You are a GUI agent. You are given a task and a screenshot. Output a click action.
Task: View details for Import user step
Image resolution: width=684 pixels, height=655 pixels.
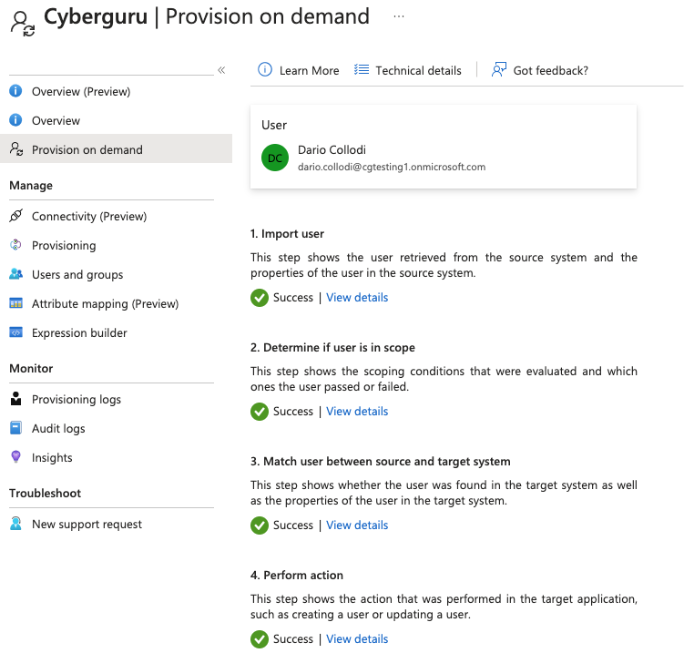tap(357, 297)
